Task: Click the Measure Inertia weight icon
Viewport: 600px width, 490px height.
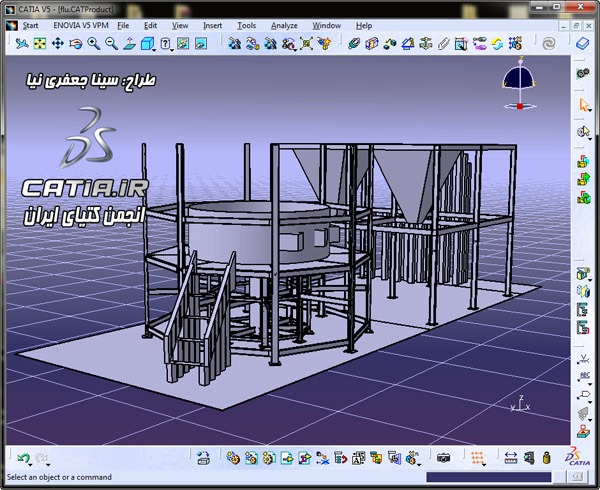Action: click(x=546, y=458)
